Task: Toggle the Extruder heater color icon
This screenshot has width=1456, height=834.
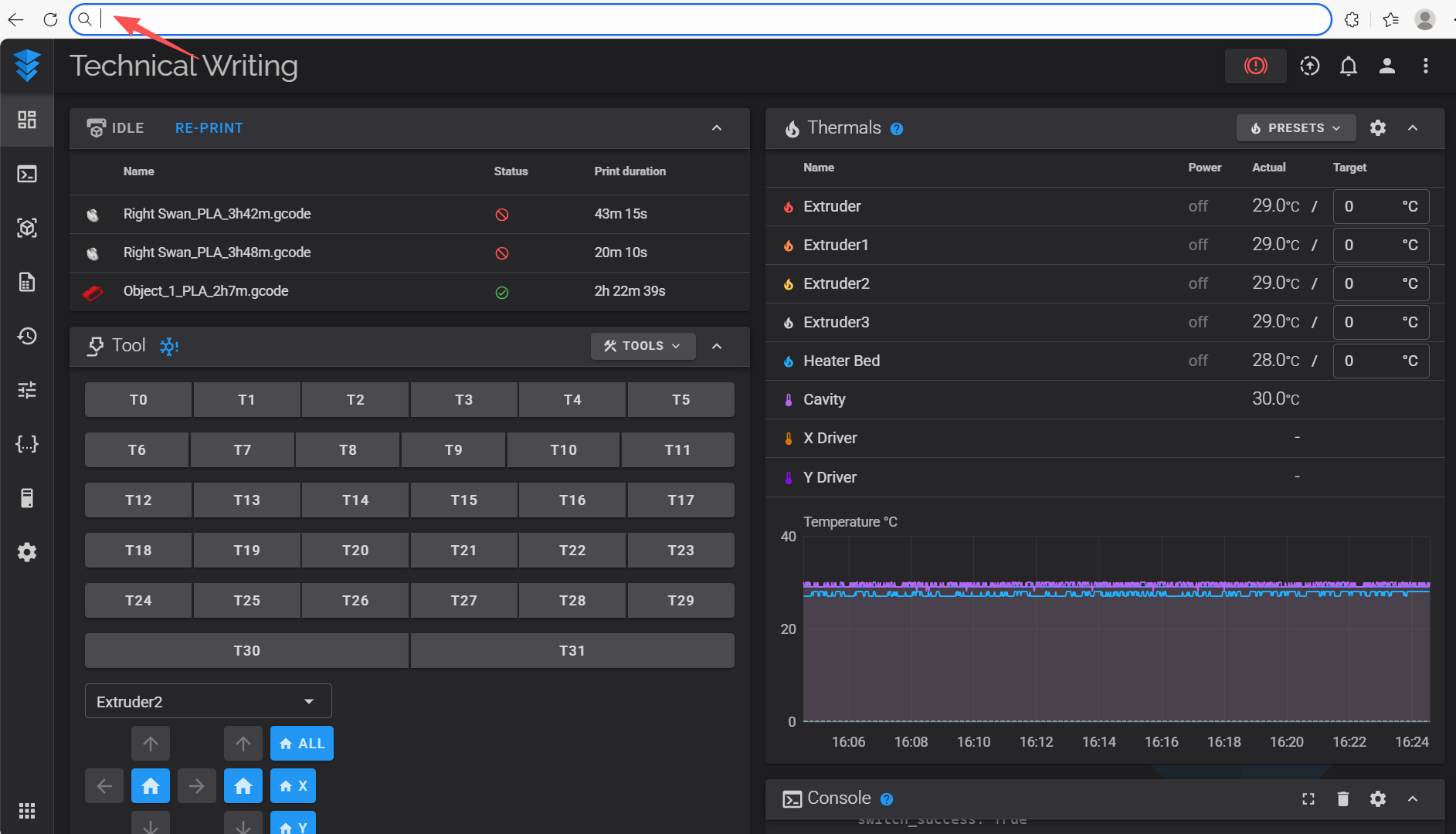Action: [788, 207]
